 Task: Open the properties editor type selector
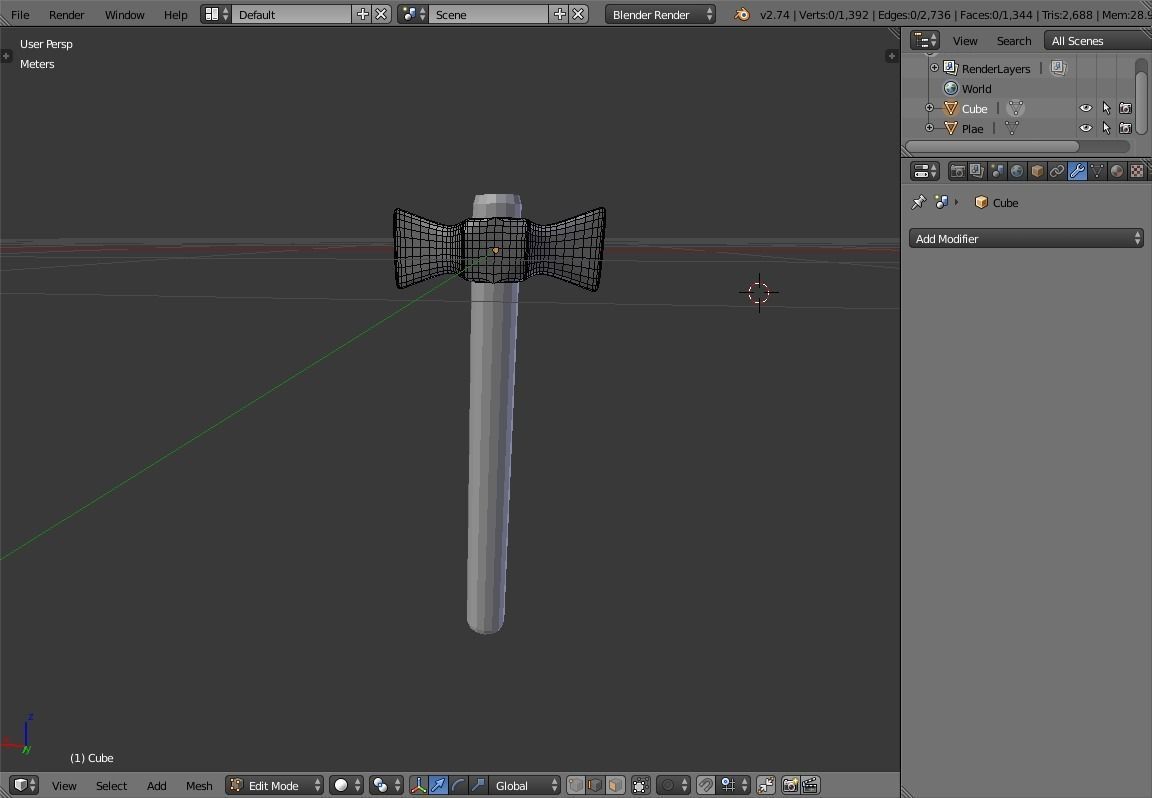[x=924, y=171]
